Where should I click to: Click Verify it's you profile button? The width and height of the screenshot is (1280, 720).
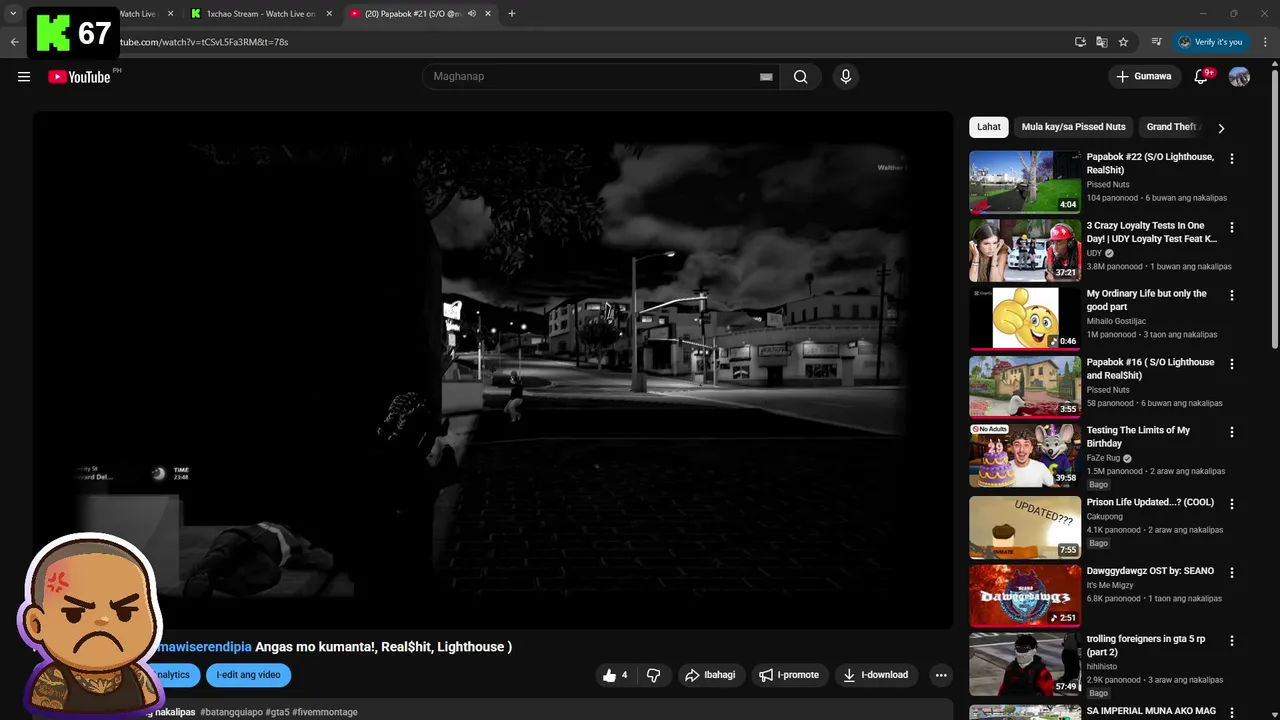pyautogui.click(x=1210, y=42)
